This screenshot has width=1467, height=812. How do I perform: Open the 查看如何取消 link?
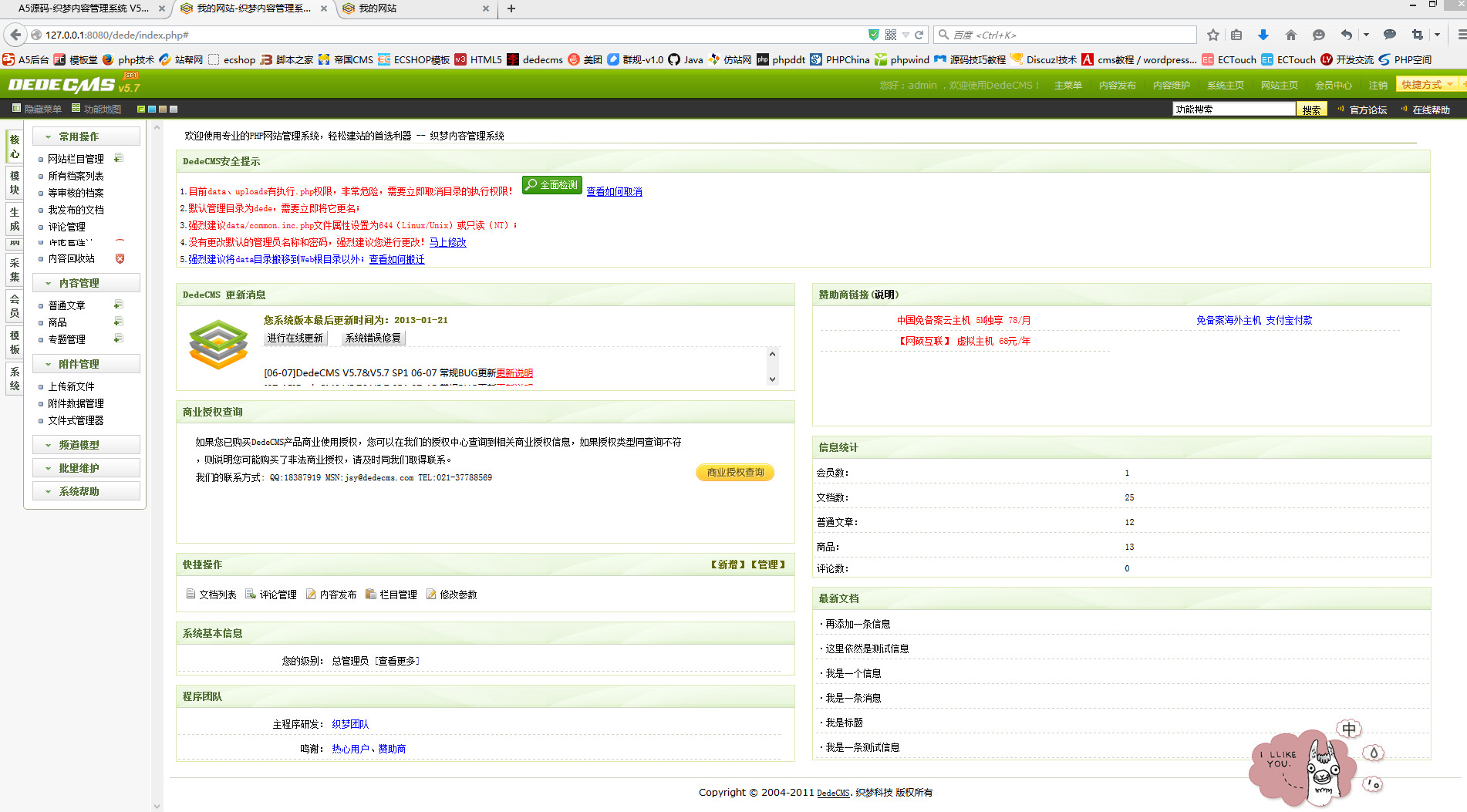pyautogui.click(x=615, y=191)
